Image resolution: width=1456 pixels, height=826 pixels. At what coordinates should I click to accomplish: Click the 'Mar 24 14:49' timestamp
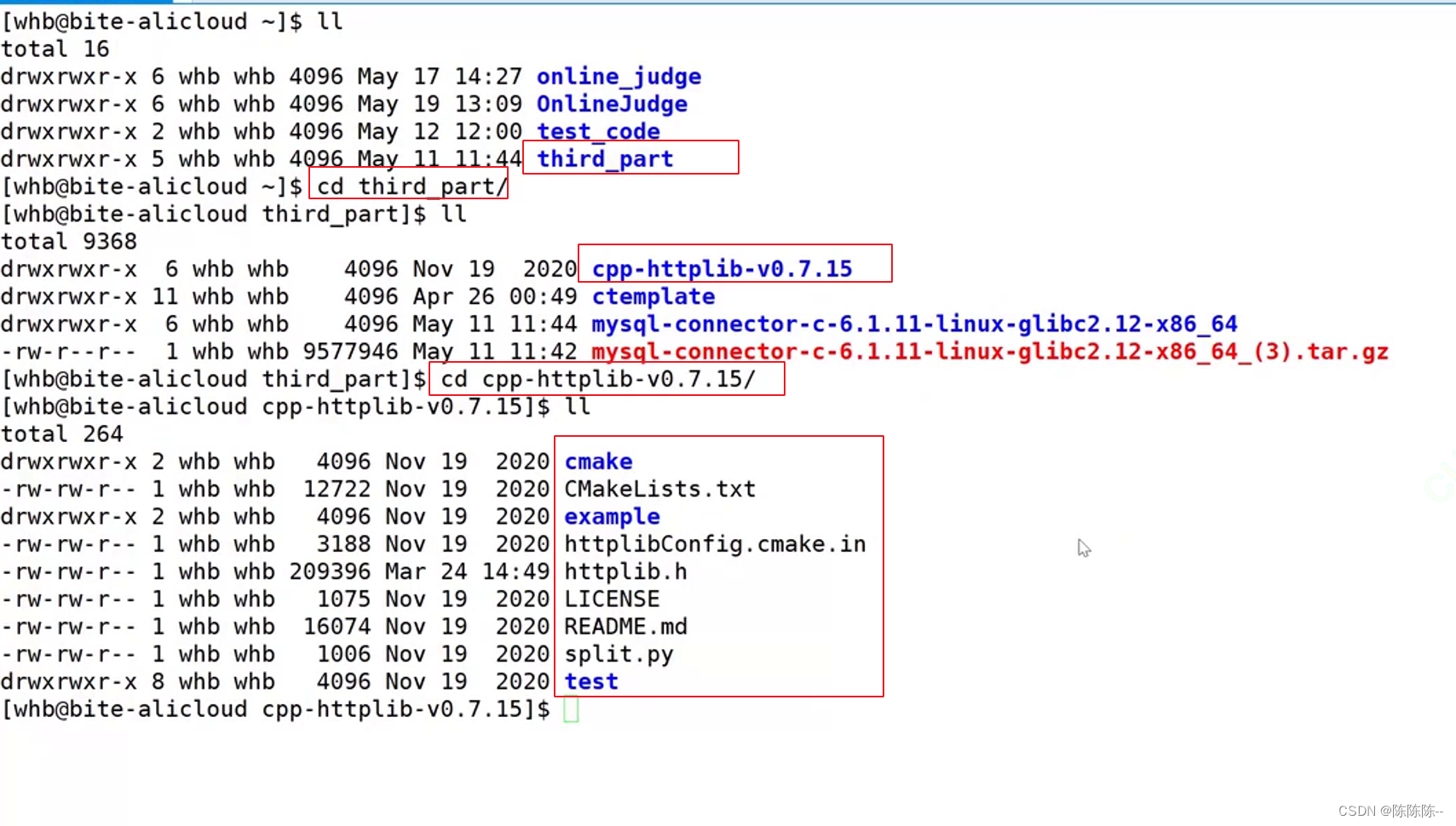(467, 571)
